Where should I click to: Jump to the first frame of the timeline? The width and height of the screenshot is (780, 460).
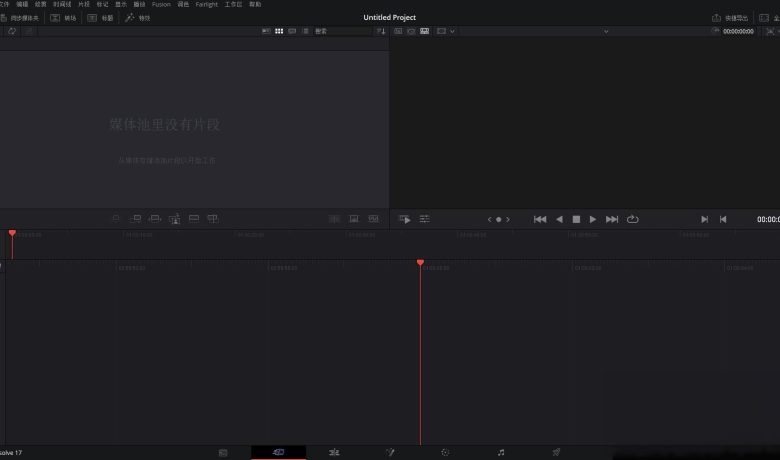click(540, 219)
